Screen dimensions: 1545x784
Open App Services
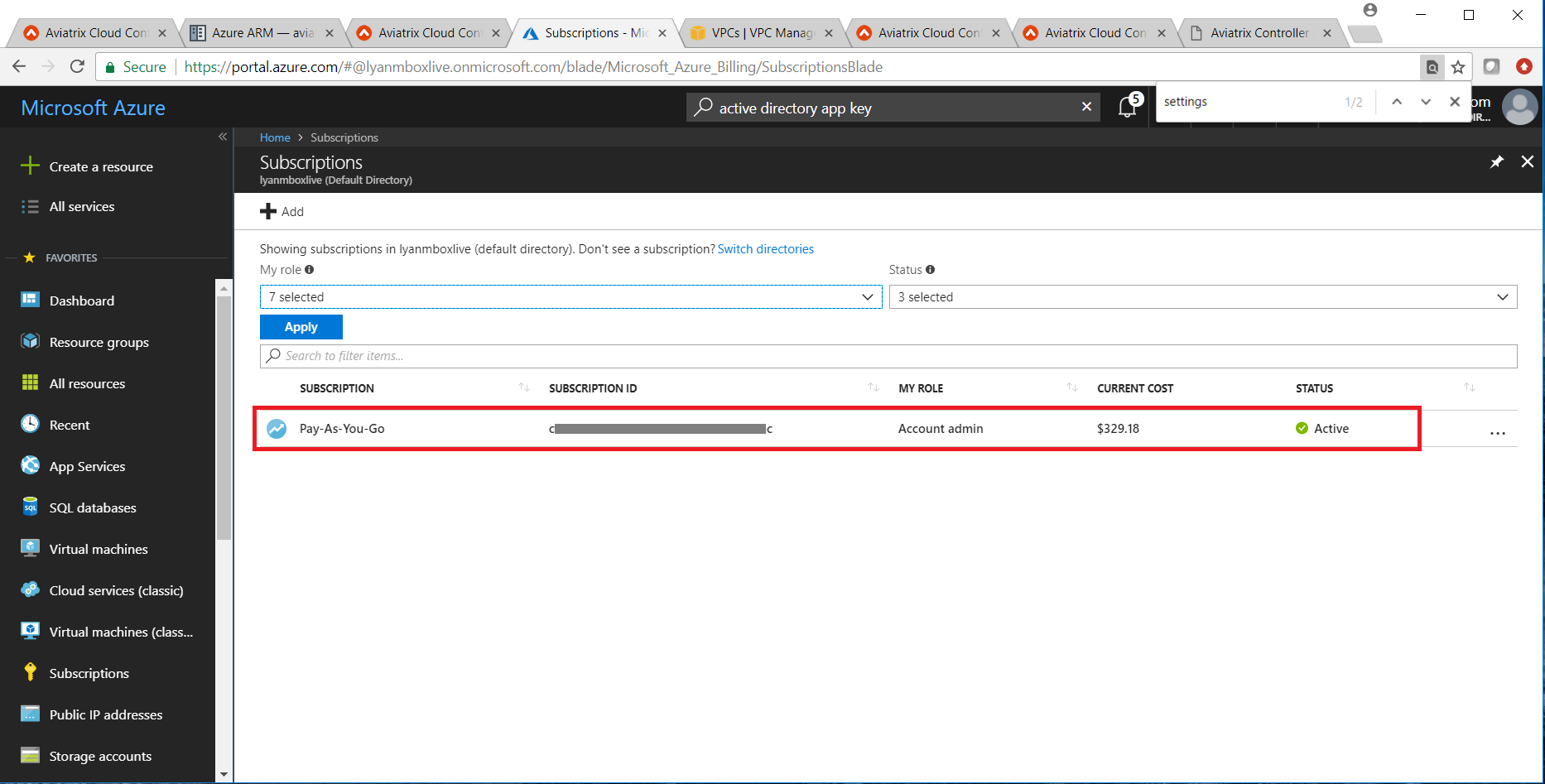coord(89,466)
